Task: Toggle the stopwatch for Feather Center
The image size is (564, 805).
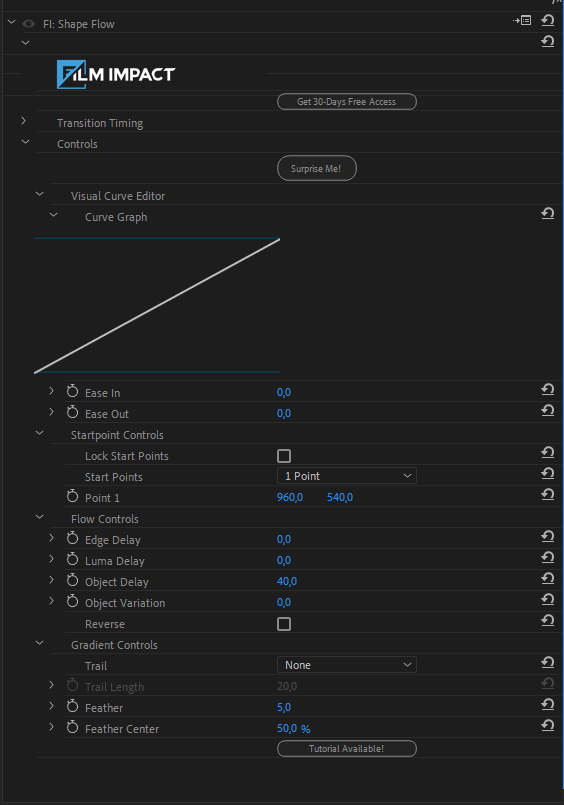Action: point(72,727)
